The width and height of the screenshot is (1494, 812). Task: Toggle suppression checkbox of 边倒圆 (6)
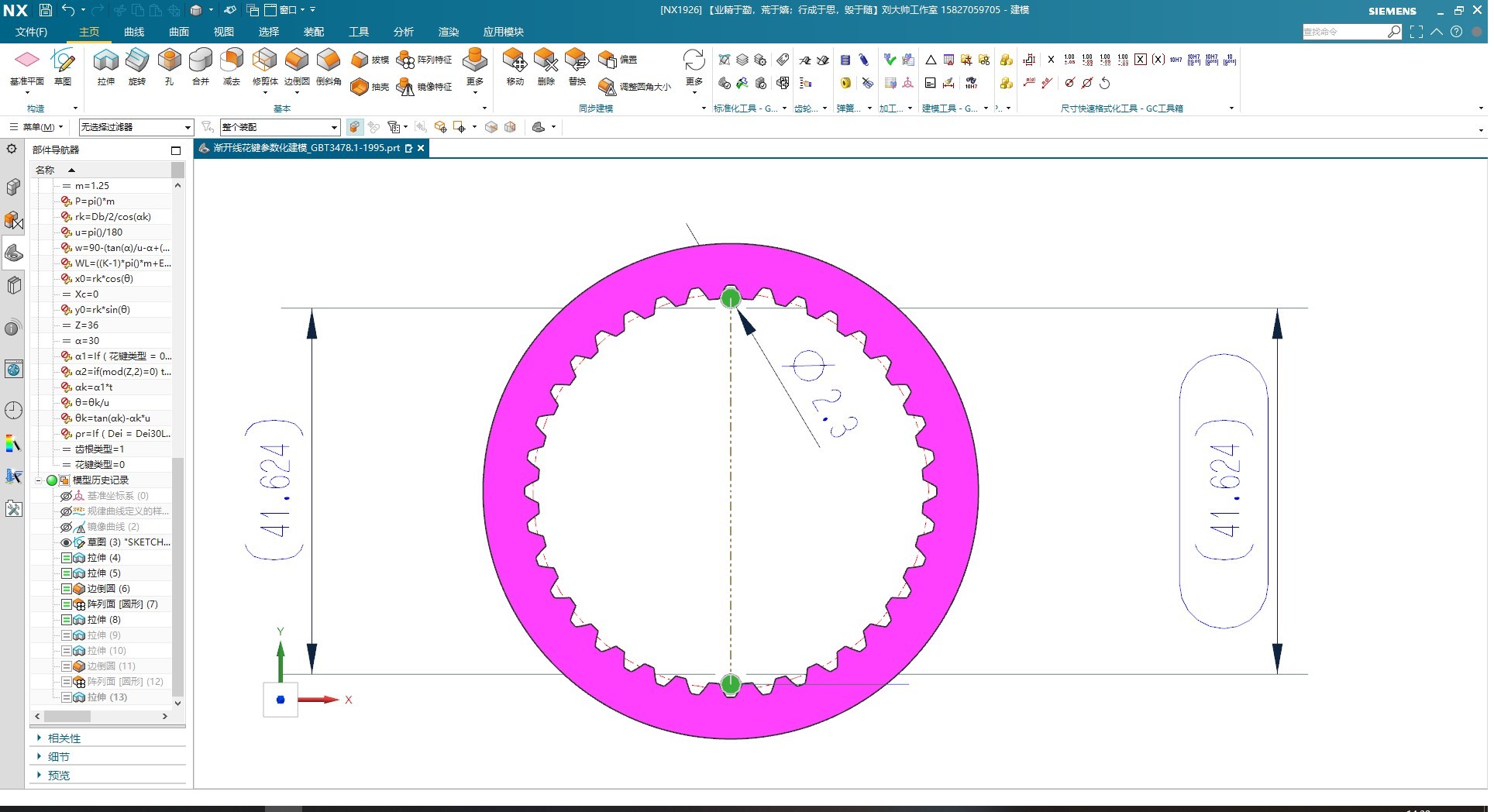click(67, 589)
